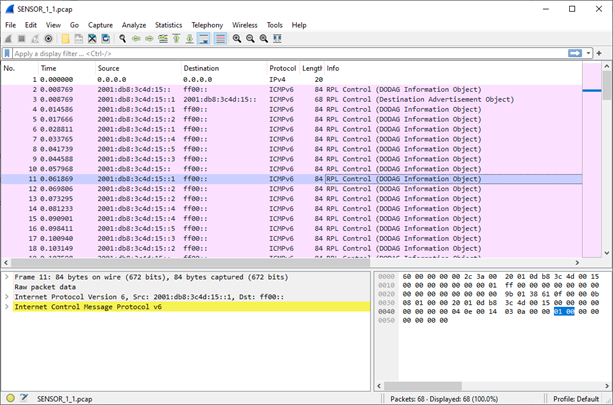This screenshot has height=405, width=613.
Task: Reload the capture file using toolbar icon
Action: 105,39
